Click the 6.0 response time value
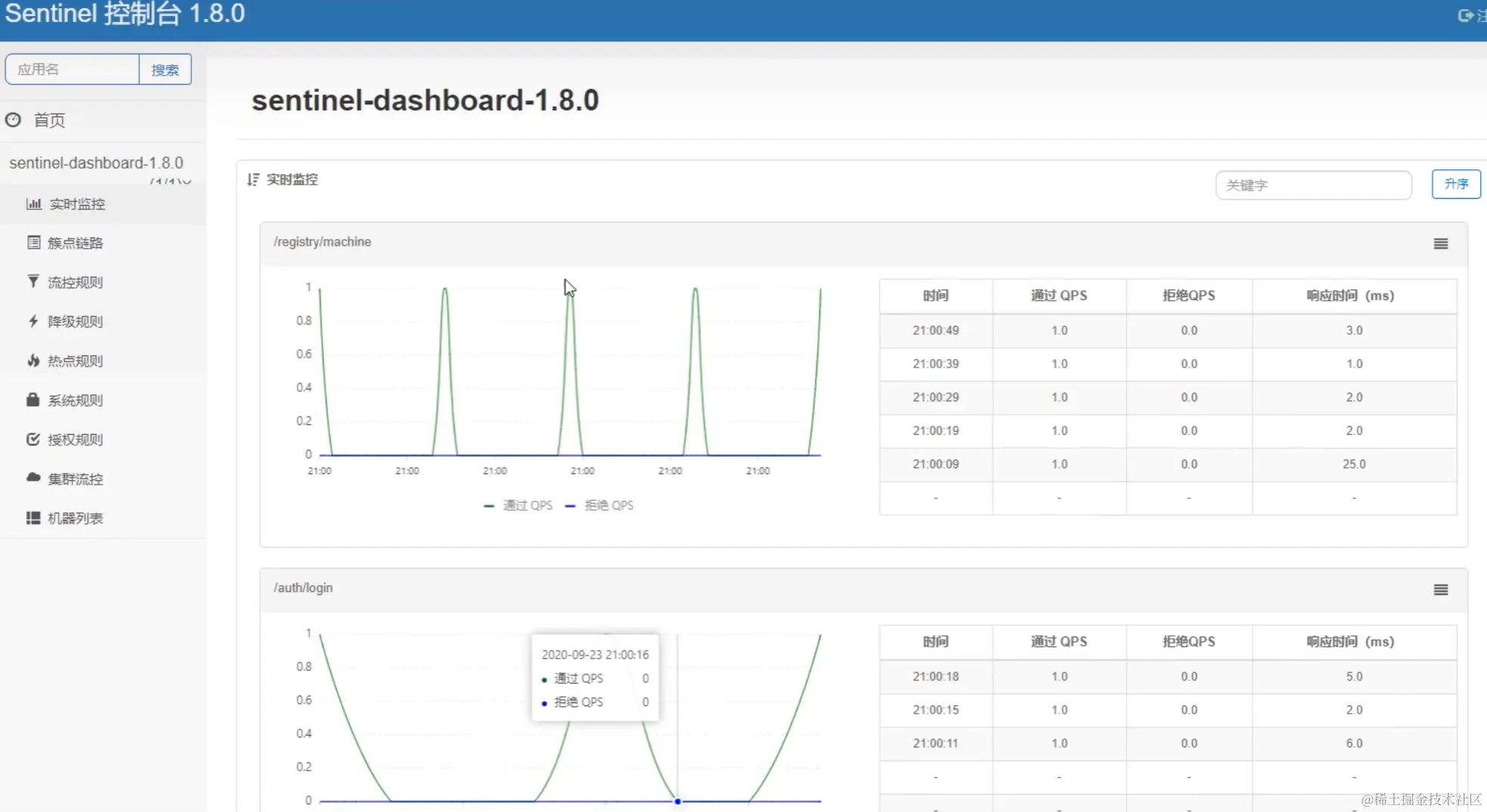This screenshot has width=1487, height=812. (x=1354, y=743)
